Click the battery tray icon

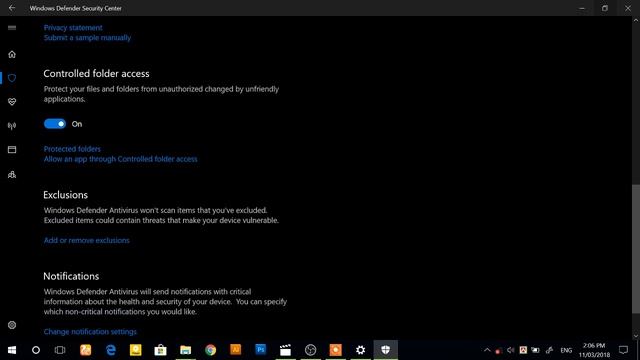pyautogui.click(x=536, y=350)
